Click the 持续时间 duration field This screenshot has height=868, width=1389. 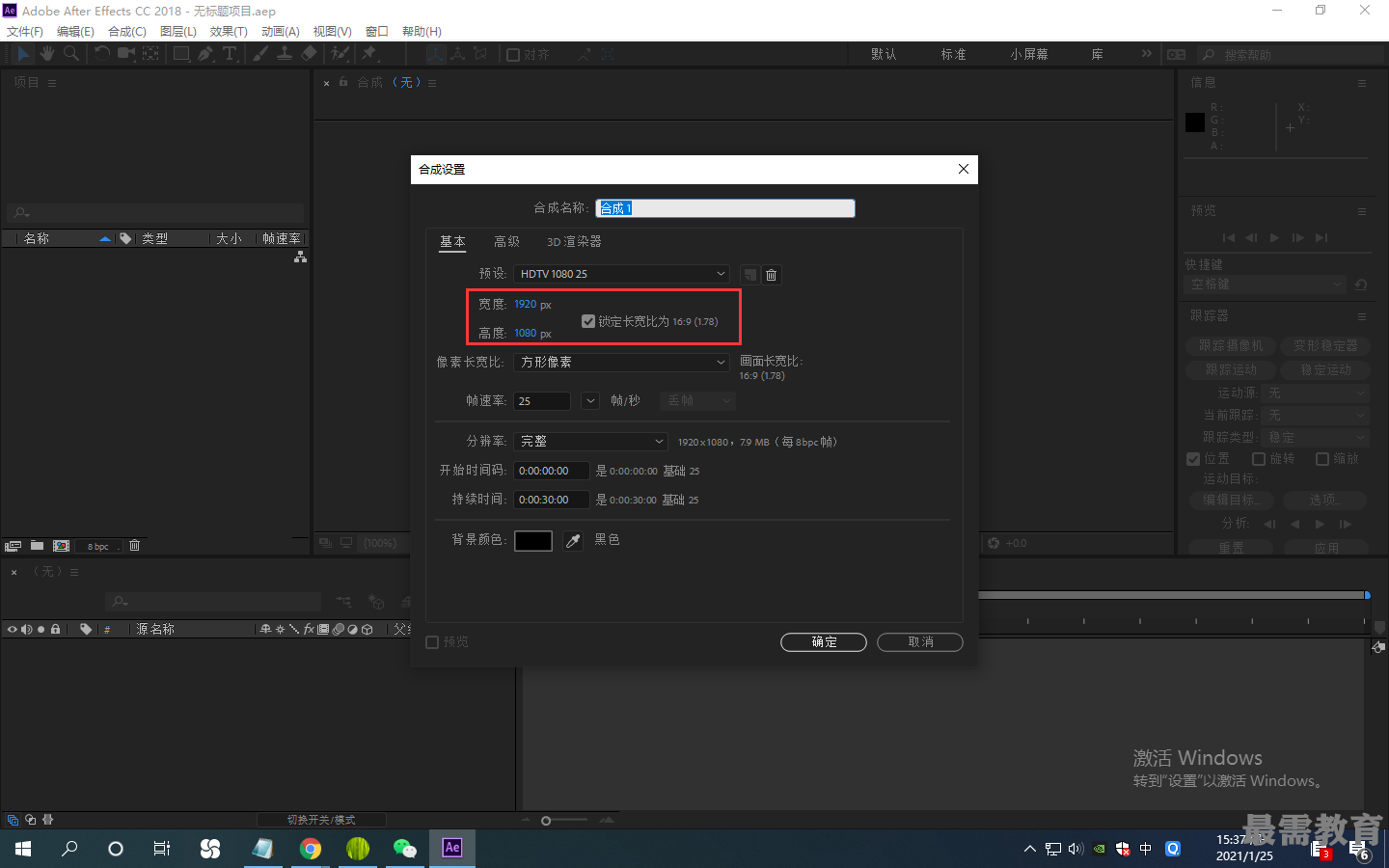[x=551, y=500]
